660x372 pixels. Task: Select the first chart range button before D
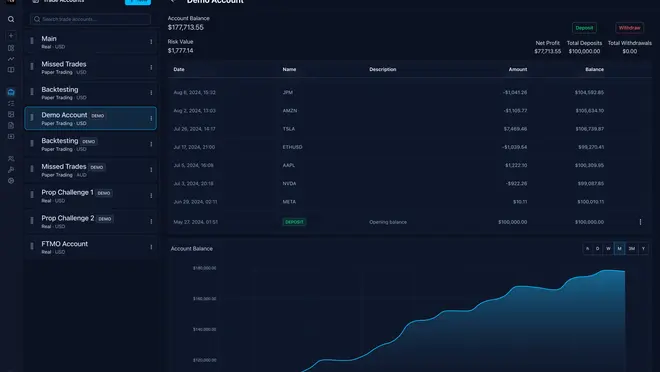point(587,249)
